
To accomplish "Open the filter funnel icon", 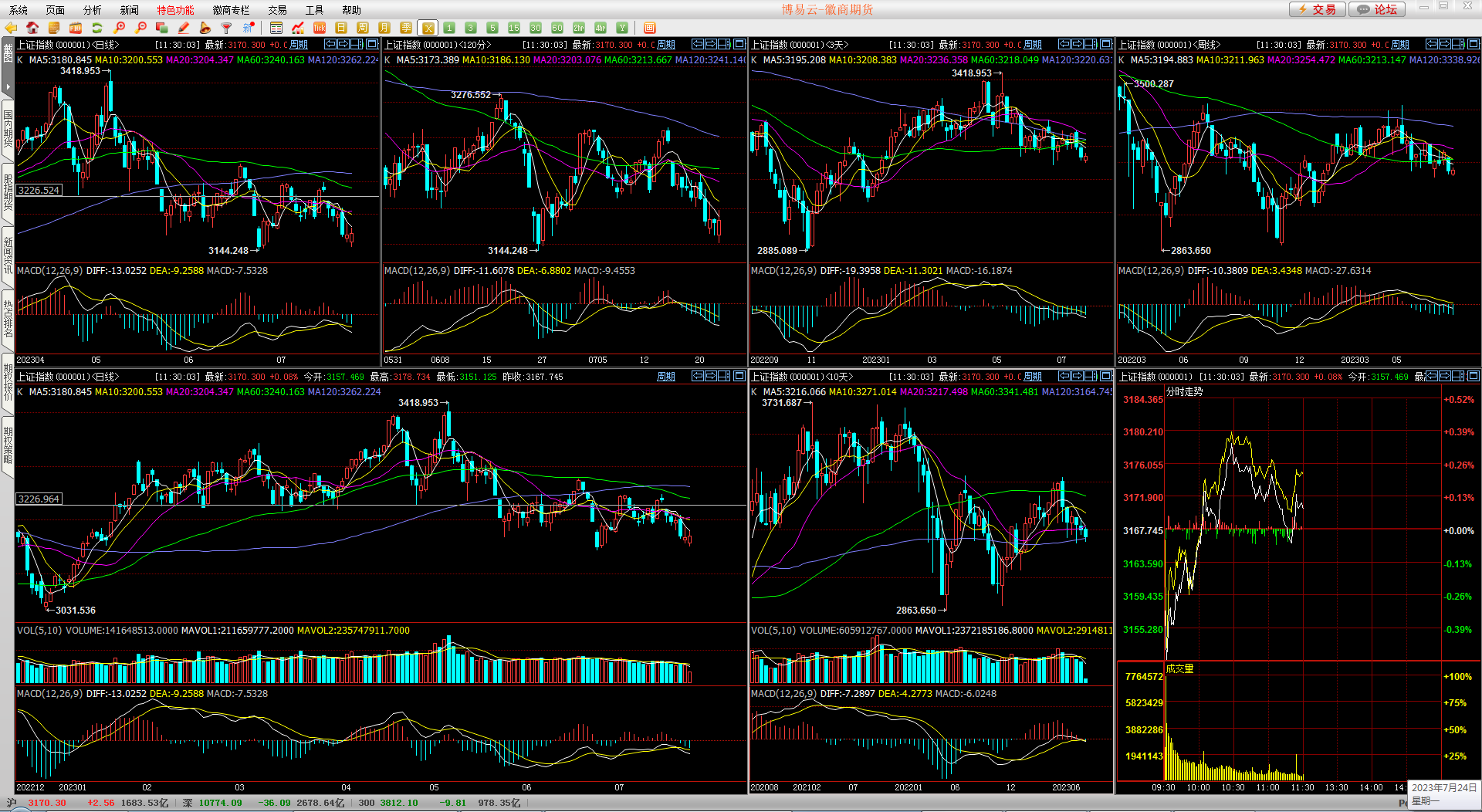I will [x=227, y=28].
